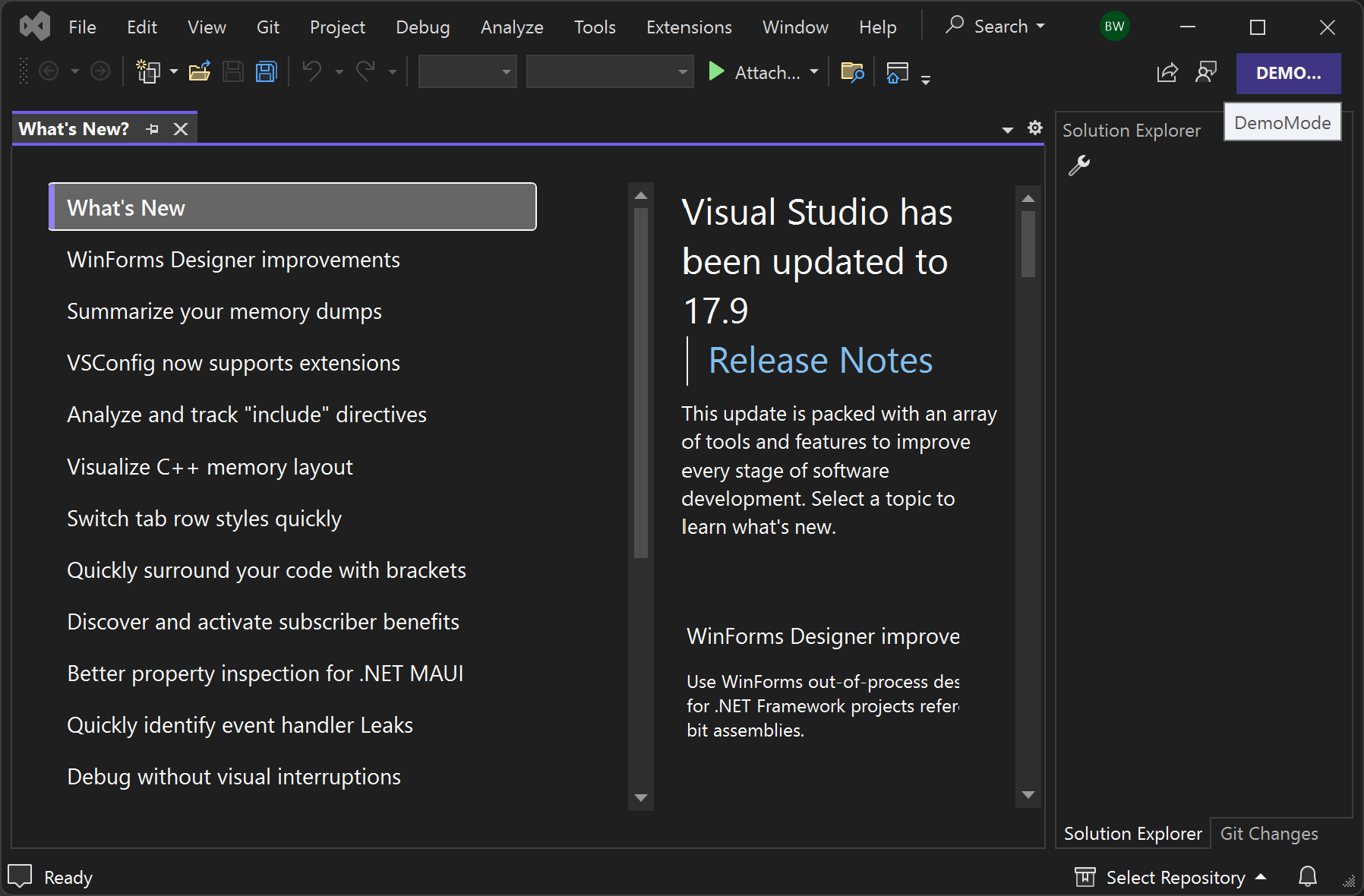This screenshot has height=896, width=1364.
Task: Open the Release Notes link
Action: pos(820,360)
